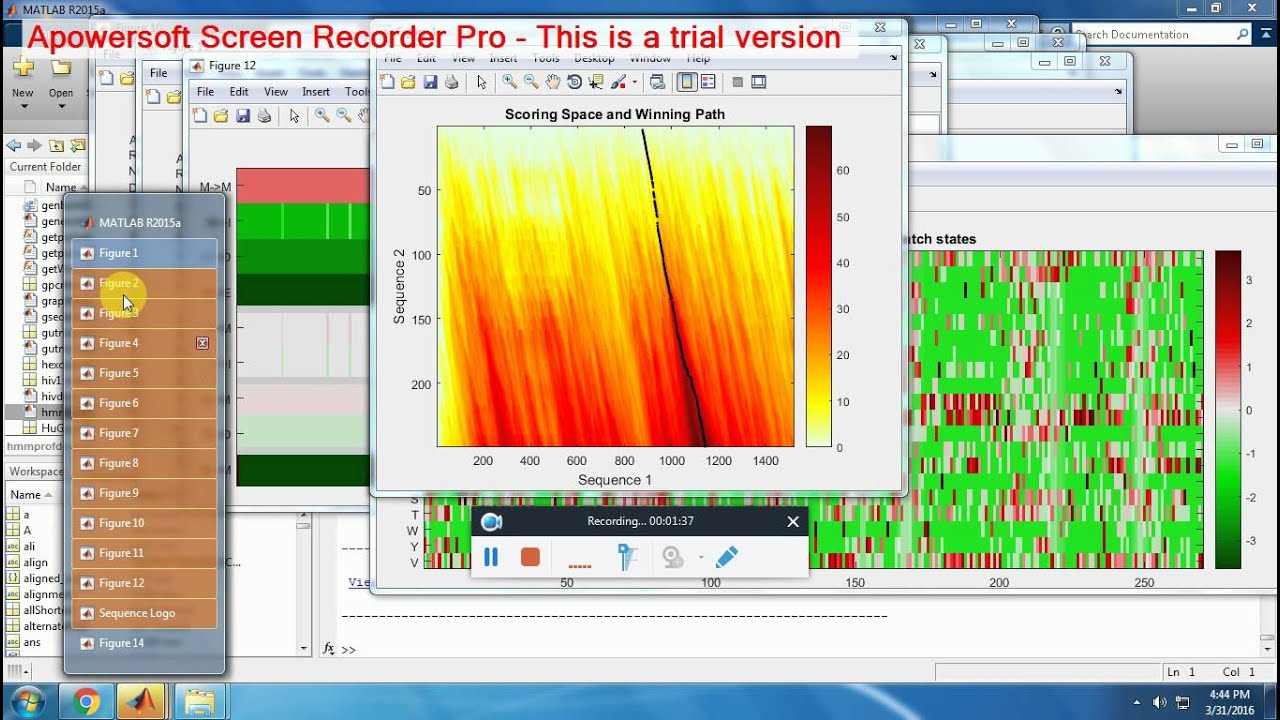
Task: Click the Up One Level folder icon
Action: [x=57, y=145]
